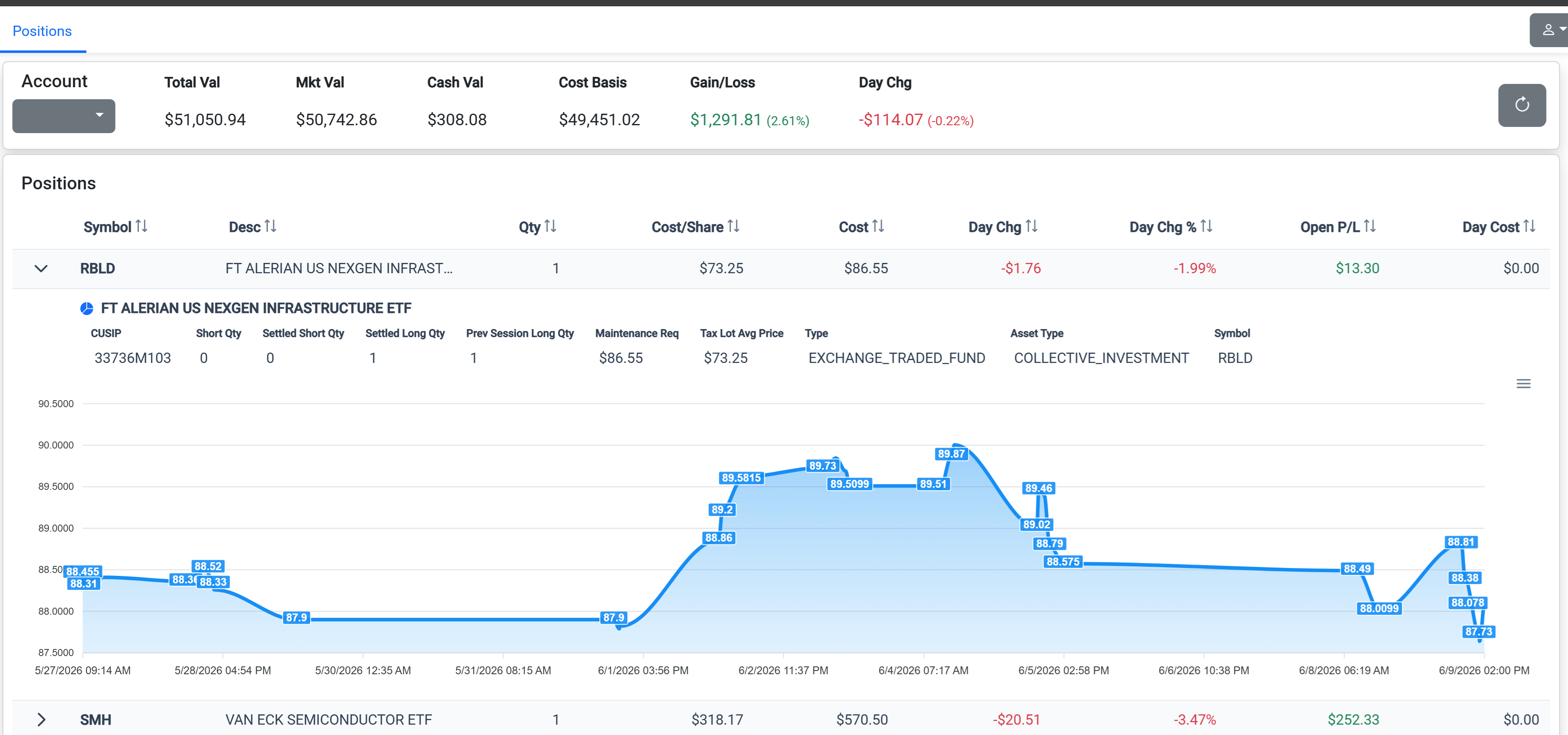Sort by Day Chg column arrows
The height and width of the screenshot is (735, 1568).
click(x=1031, y=227)
